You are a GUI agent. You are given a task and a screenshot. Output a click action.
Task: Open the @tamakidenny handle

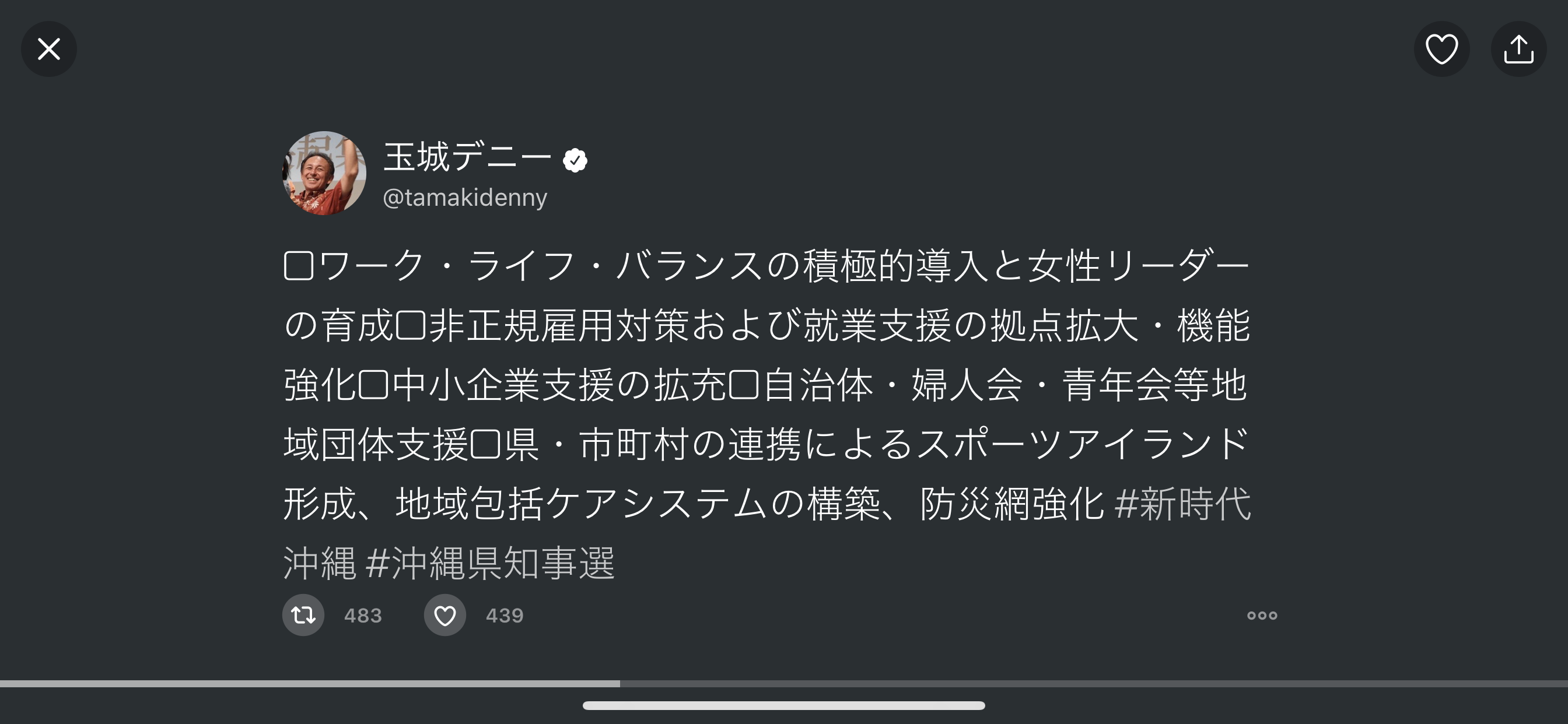(x=465, y=198)
